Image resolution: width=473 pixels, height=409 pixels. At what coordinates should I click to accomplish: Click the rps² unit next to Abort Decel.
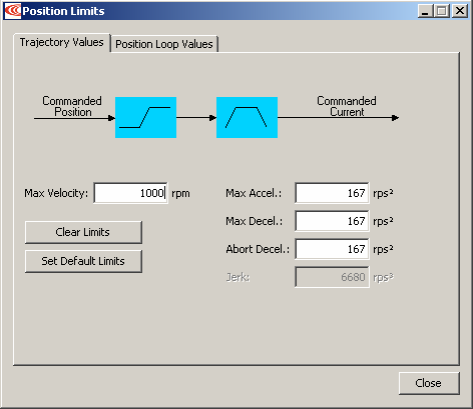click(383, 249)
